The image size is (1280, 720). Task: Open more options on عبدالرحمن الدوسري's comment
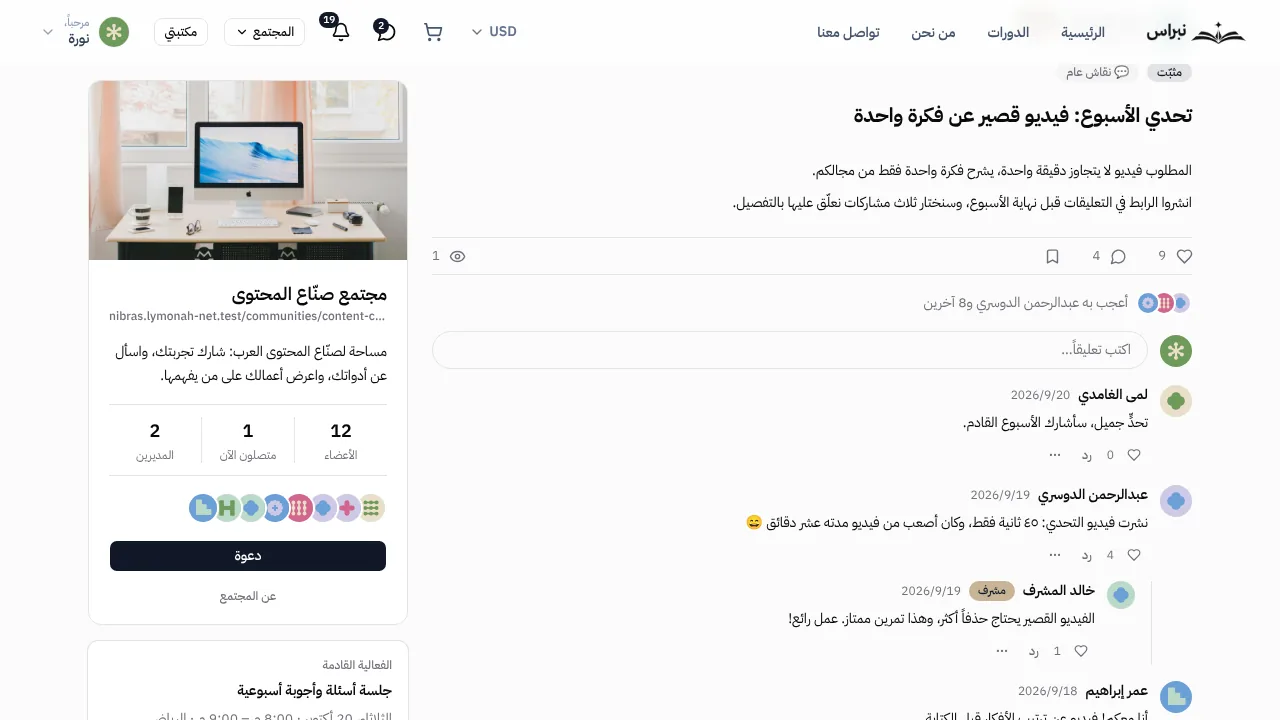1055,554
